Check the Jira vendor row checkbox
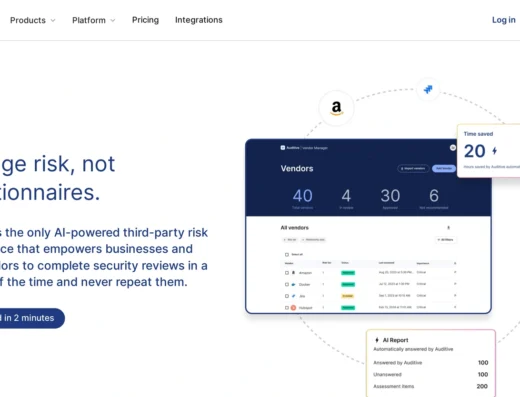 [x=287, y=296]
